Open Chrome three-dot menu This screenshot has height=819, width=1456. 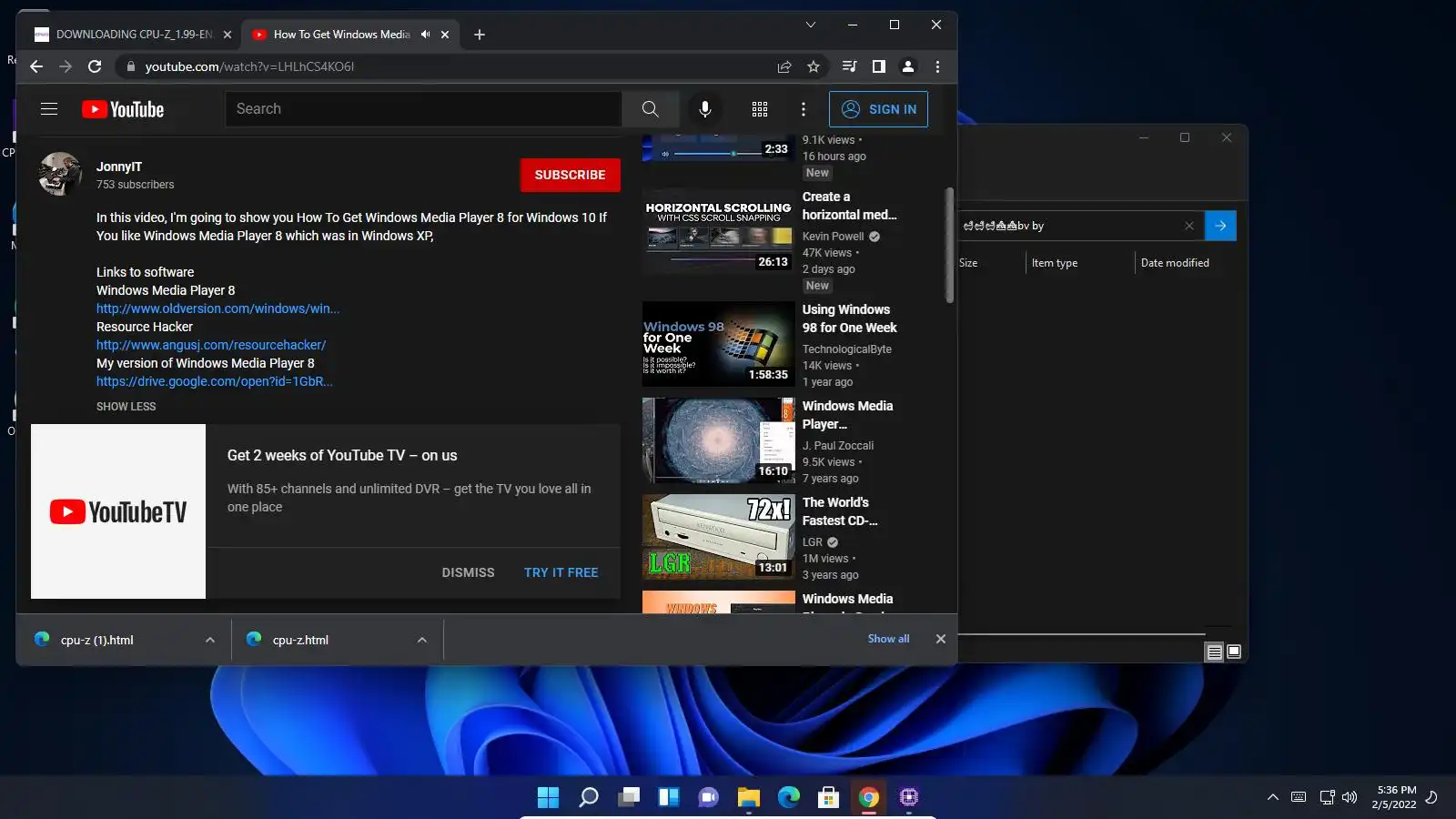click(x=937, y=66)
